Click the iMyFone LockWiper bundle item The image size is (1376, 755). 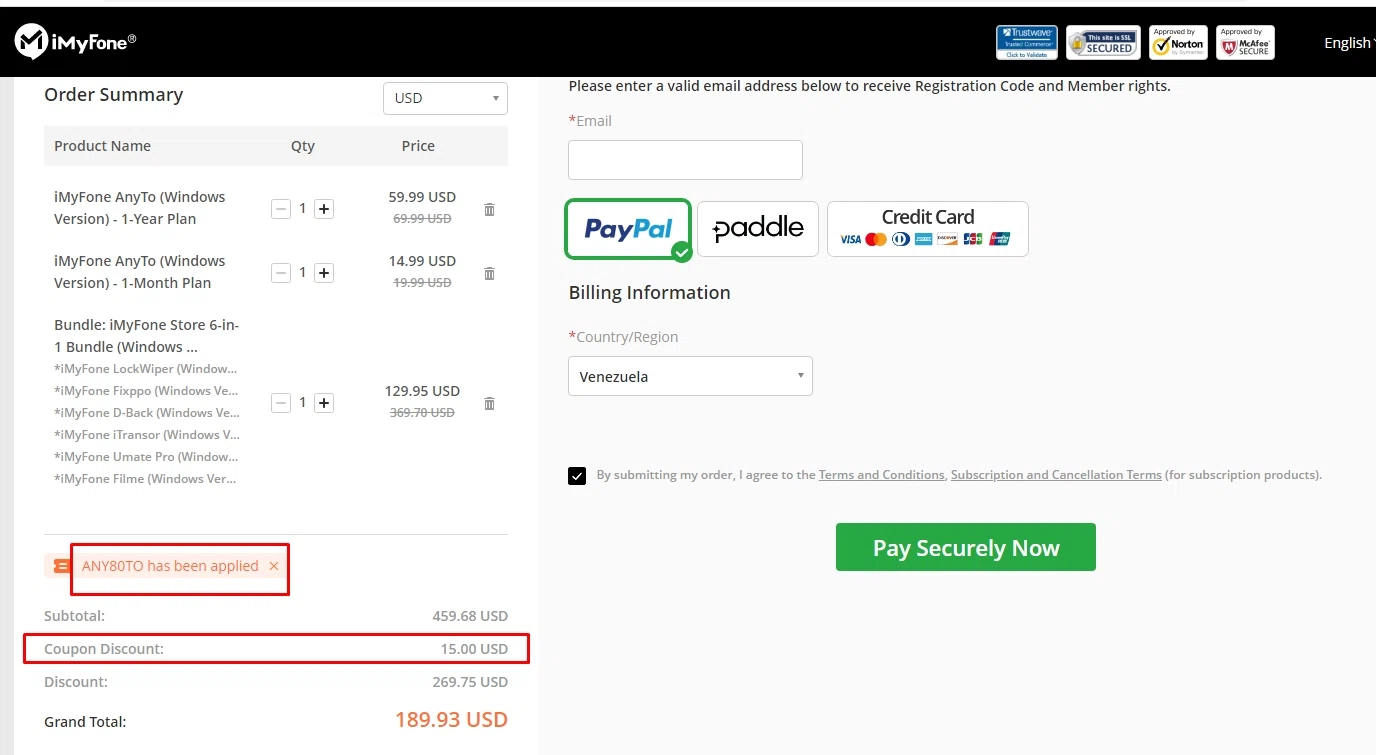[146, 369]
